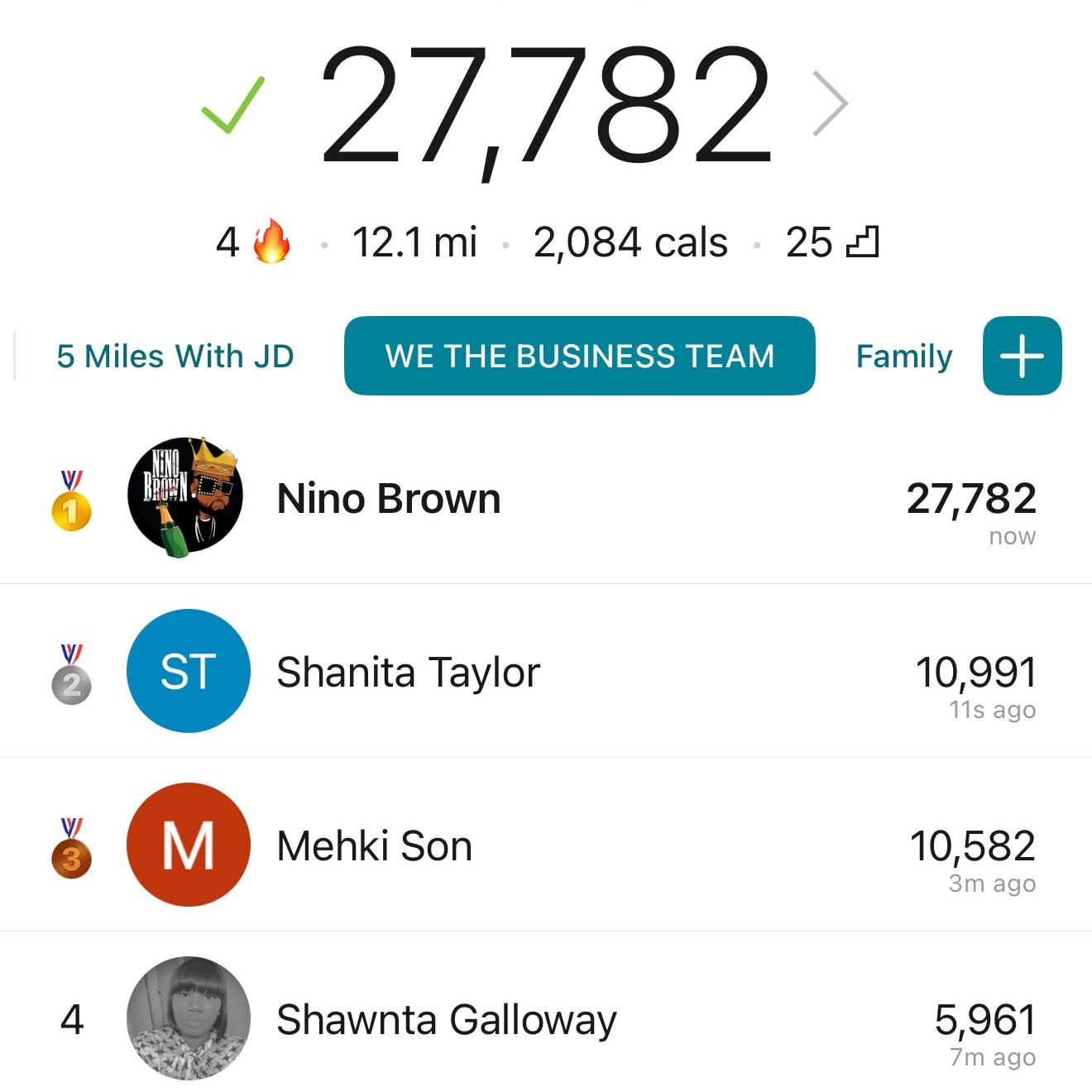Select Shanita Taylor in leaderboard

(546, 671)
